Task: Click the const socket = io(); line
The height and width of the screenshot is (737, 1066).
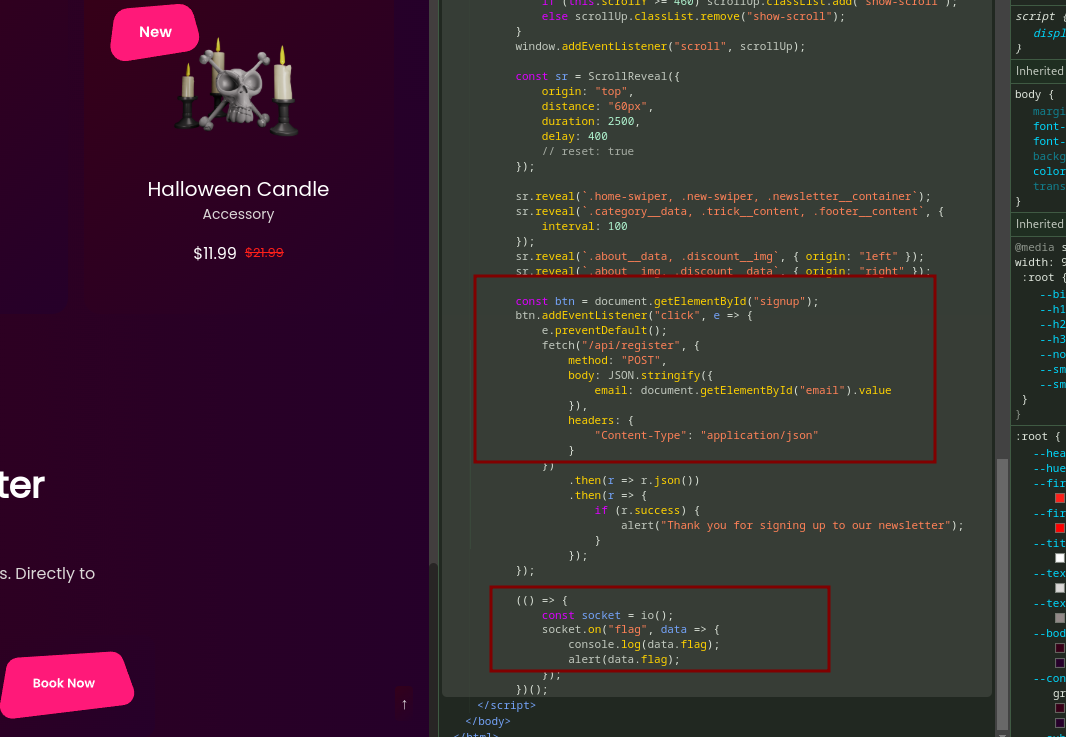Action: (x=607, y=615)
